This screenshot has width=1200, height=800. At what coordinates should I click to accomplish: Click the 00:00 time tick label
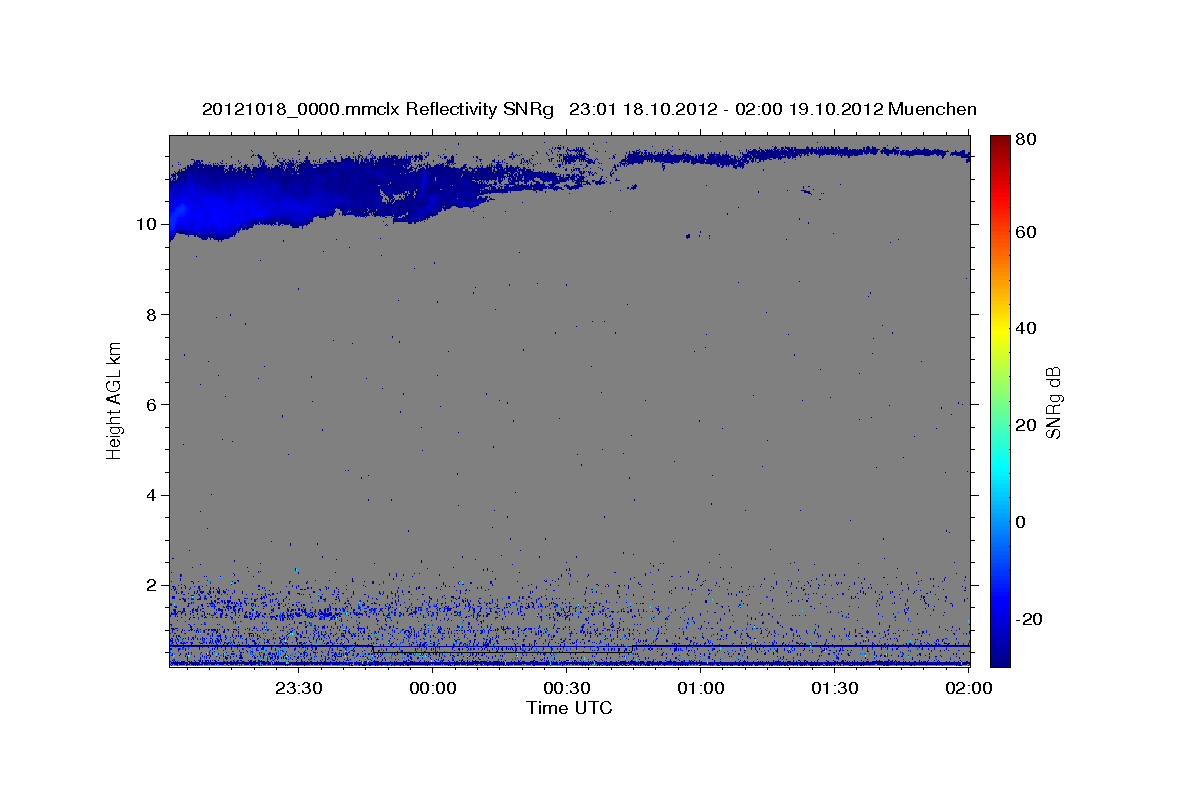tap(432, 688)
